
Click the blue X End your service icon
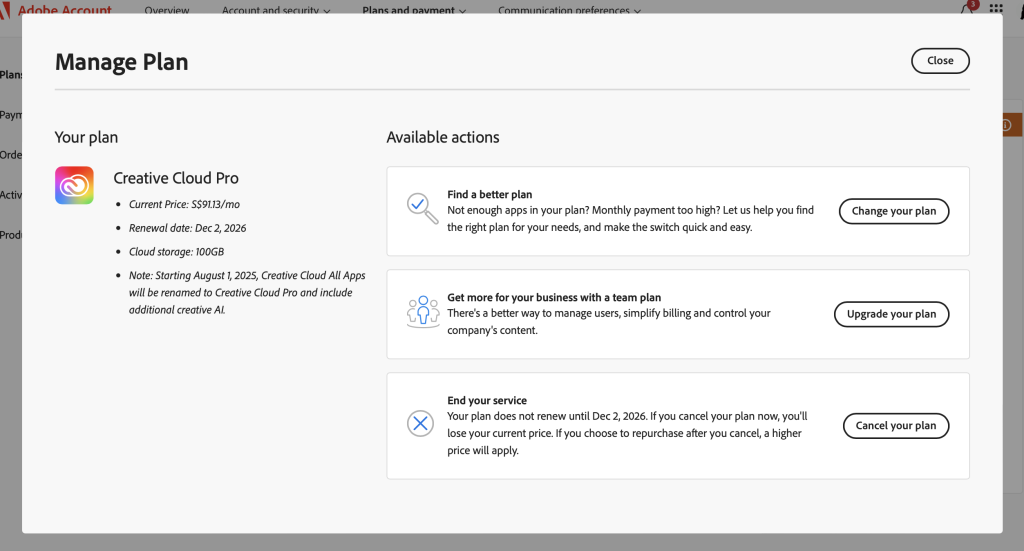421,424
